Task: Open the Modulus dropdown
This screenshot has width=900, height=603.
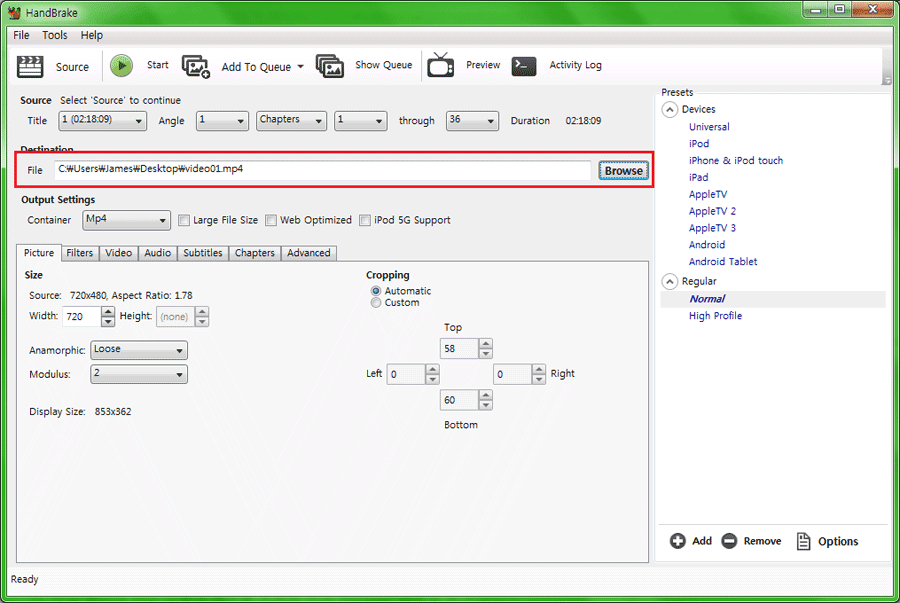Action: 139,374
